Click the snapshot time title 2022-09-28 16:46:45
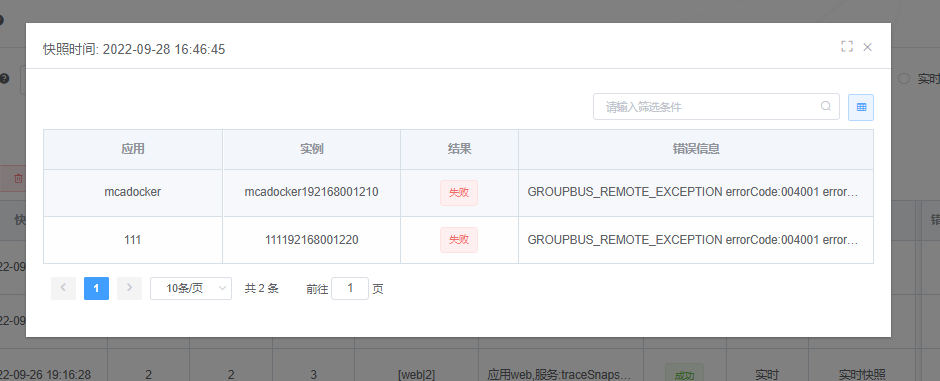Screen dimensions: 940x381 (x=134, y=49)
